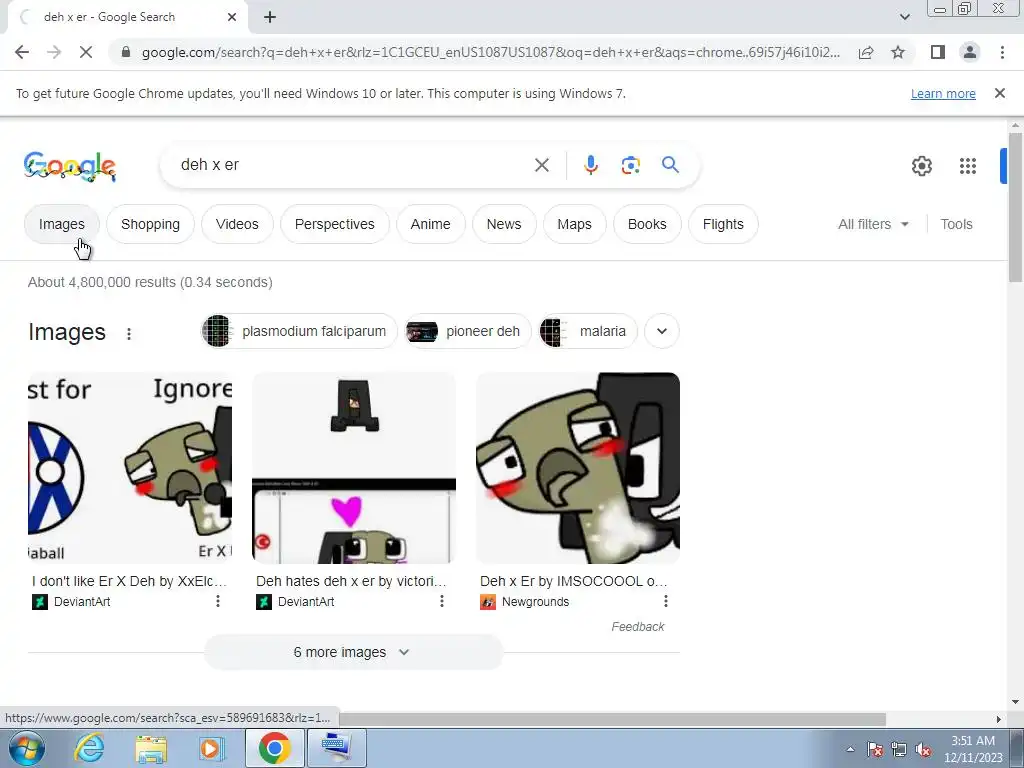Click the Chrome address bar URL
Viewport: 1024px width, 768px height.
pos(490,52)
